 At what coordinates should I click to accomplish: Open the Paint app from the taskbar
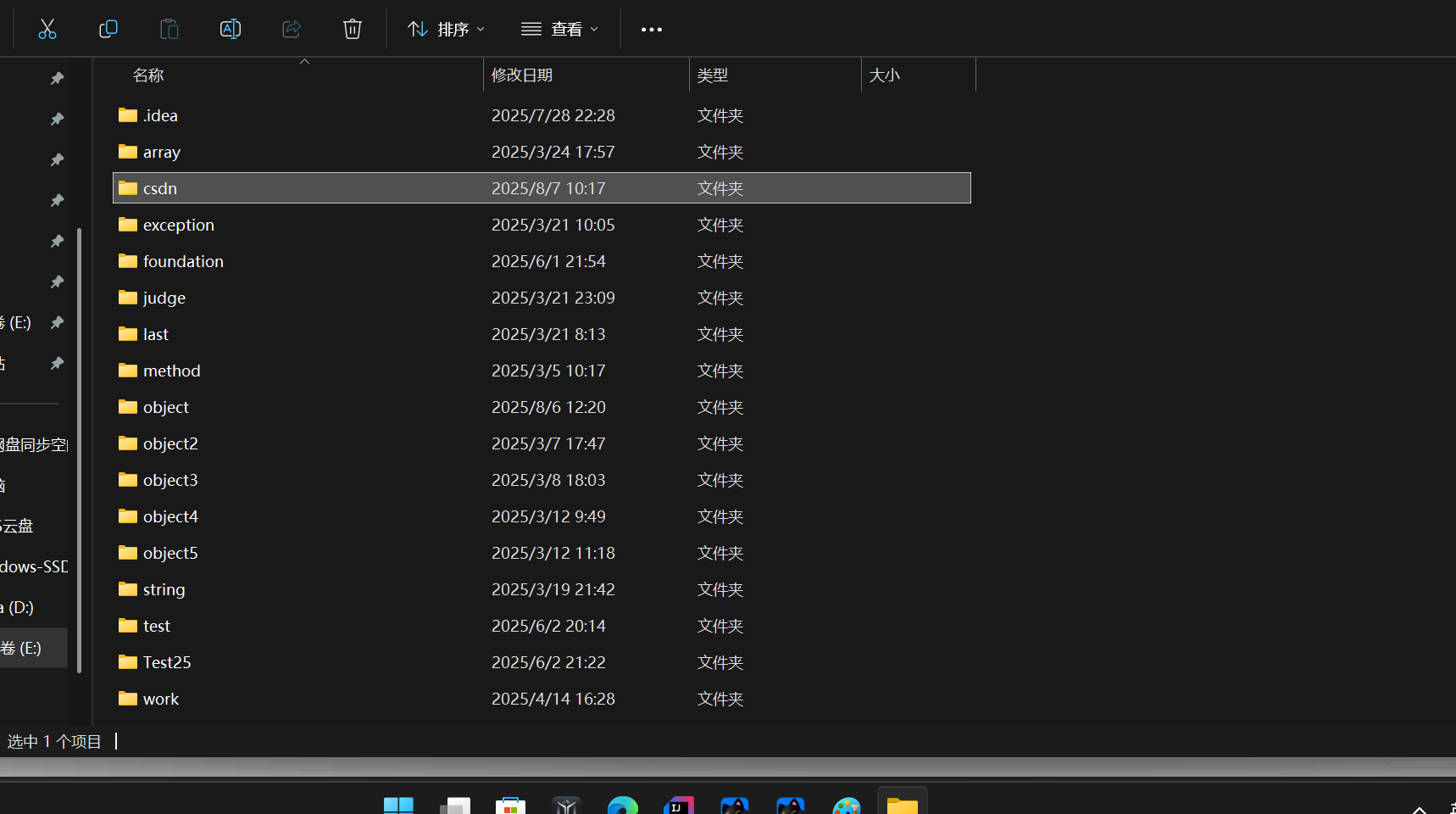pyautogui.click(x=847, y=806)
